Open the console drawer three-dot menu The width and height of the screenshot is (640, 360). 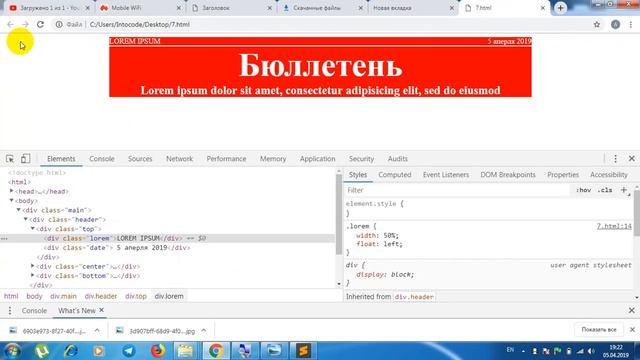pyautogui.click(x=10, y=311)
